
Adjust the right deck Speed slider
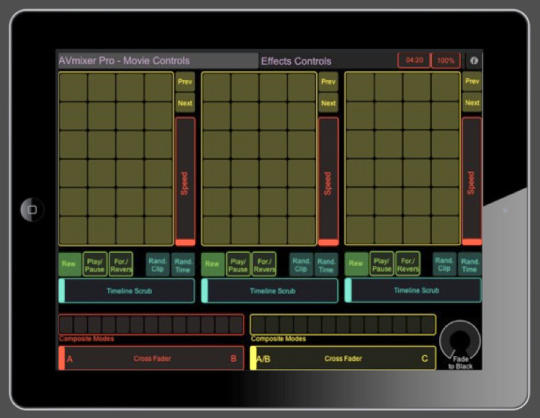click(472, 181)
